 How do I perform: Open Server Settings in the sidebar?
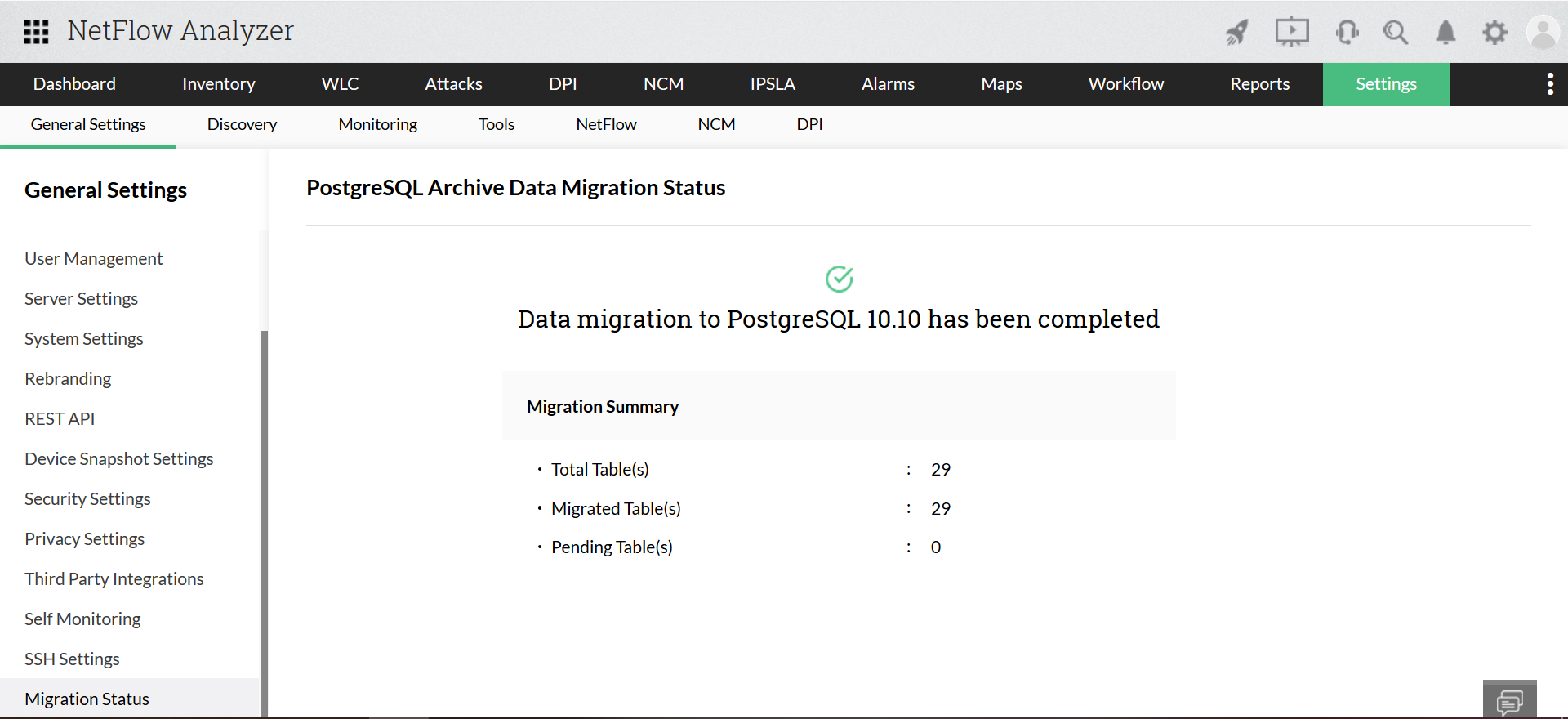[81, 299]
